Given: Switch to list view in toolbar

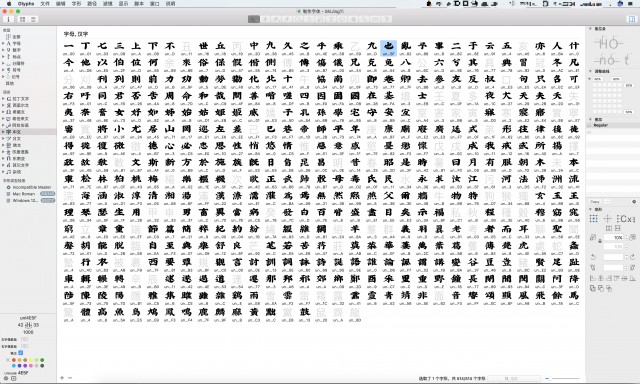Looking at the screenshot, I should click(33, 19).
